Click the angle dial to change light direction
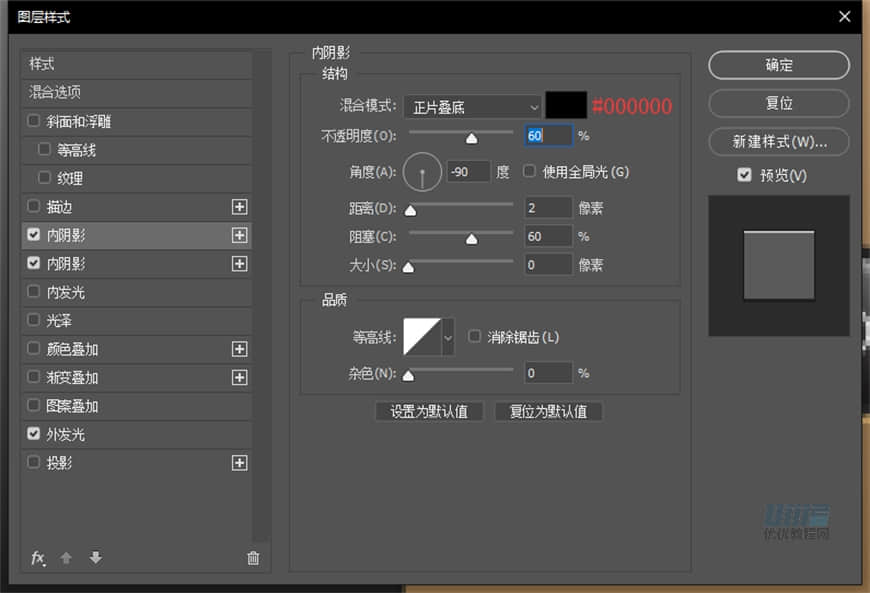Viewport: 870px width, 593px height. click(422, 171)
